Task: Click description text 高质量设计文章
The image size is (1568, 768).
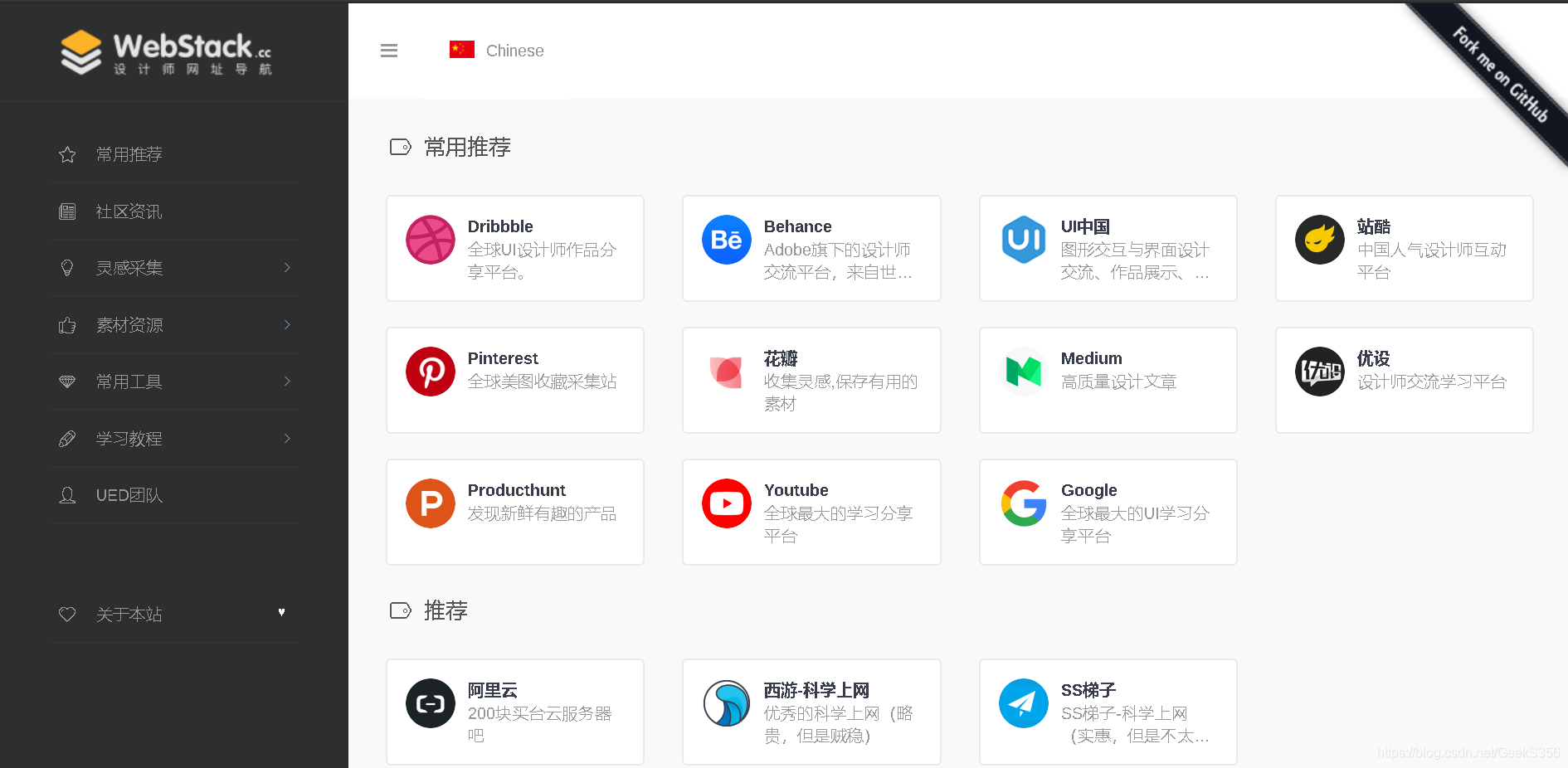Action: pos(1118,382)
